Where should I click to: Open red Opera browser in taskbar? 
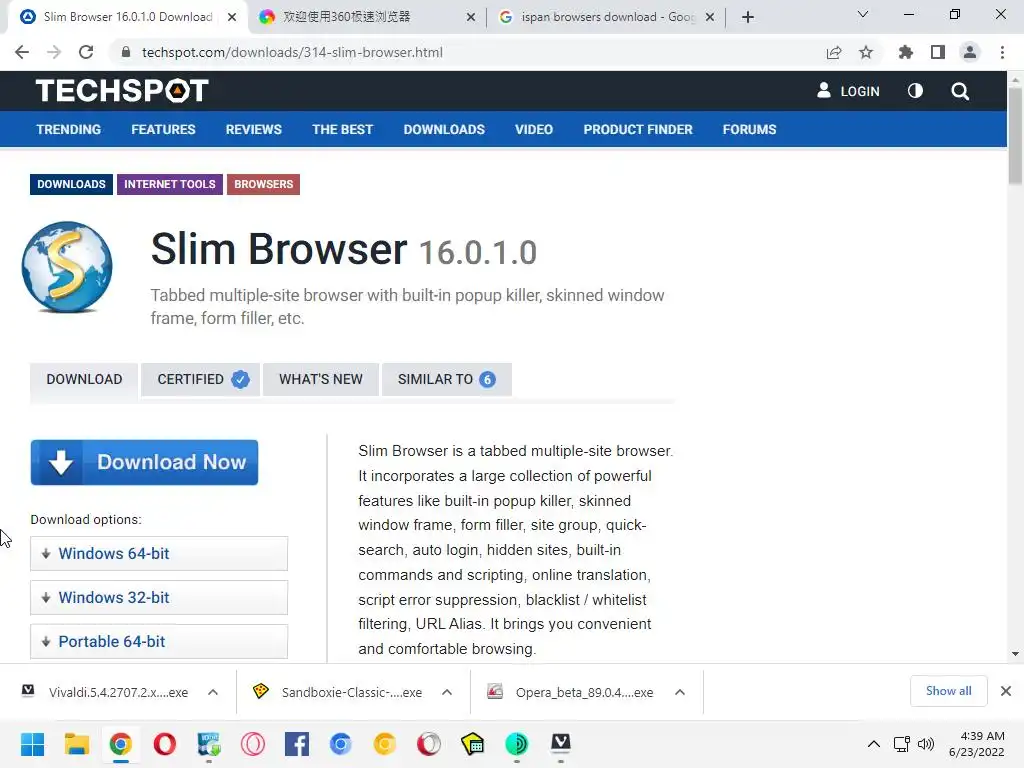pyautogui.click(x=165, y=744)
